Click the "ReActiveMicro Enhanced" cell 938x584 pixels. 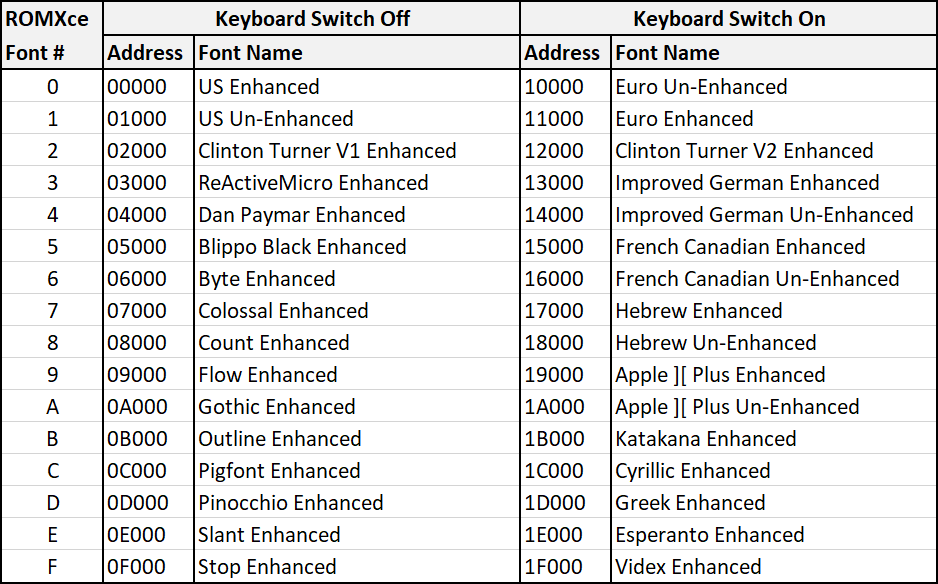pyautogui.click(x=313, y=183)
